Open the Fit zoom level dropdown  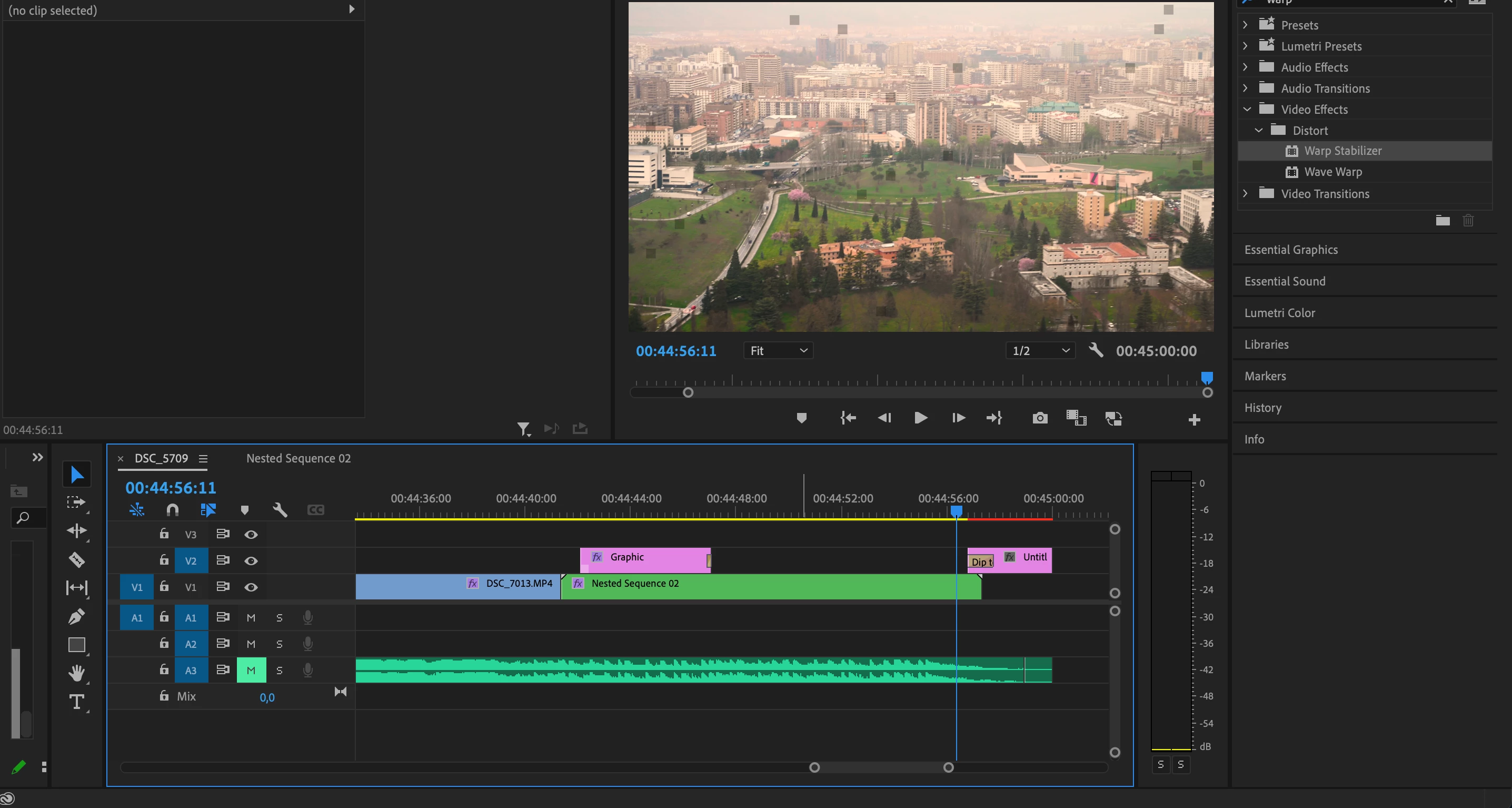pos(778,351)
